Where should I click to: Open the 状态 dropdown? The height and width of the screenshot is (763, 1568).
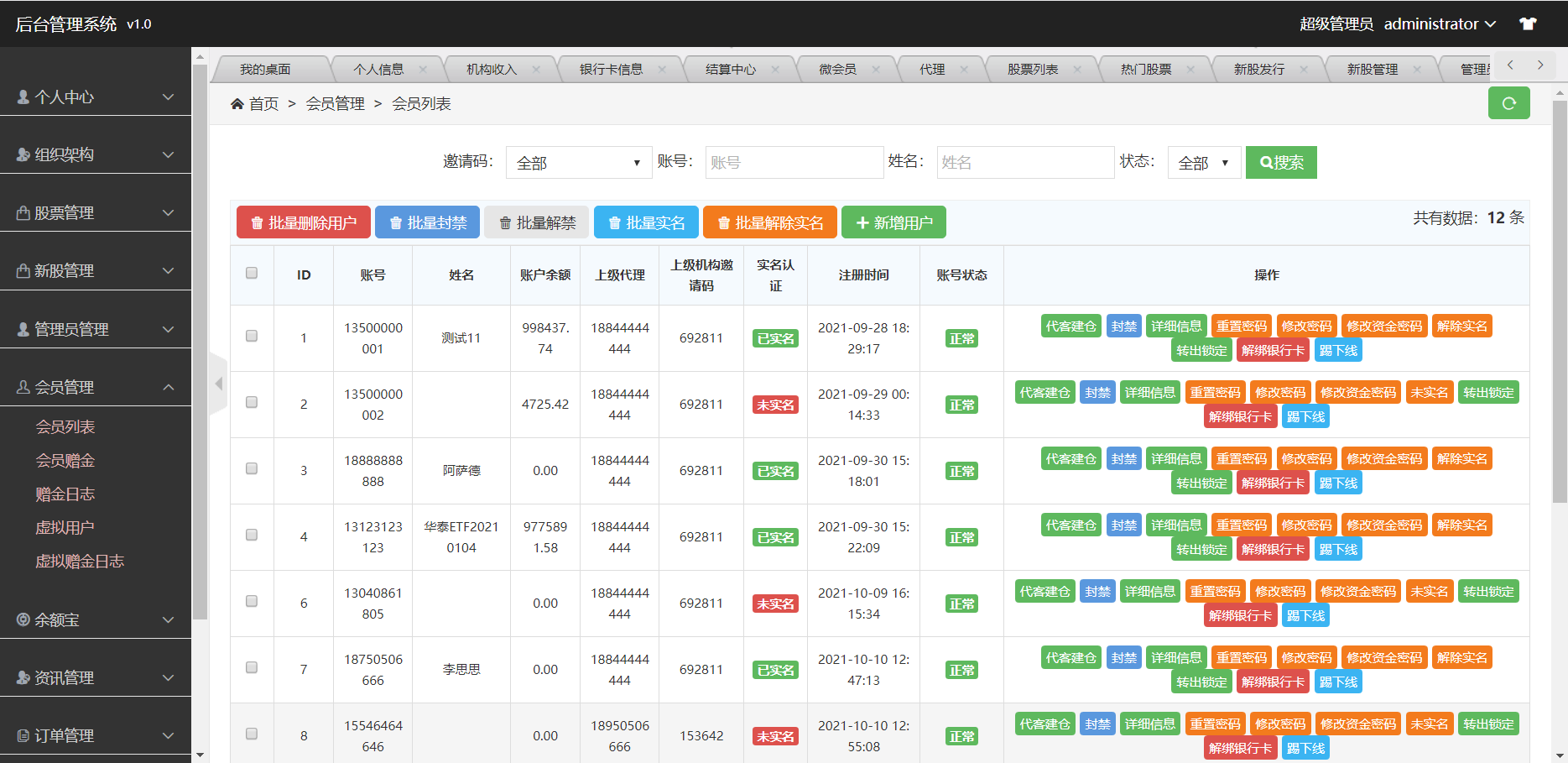(x=1204, y=163)
